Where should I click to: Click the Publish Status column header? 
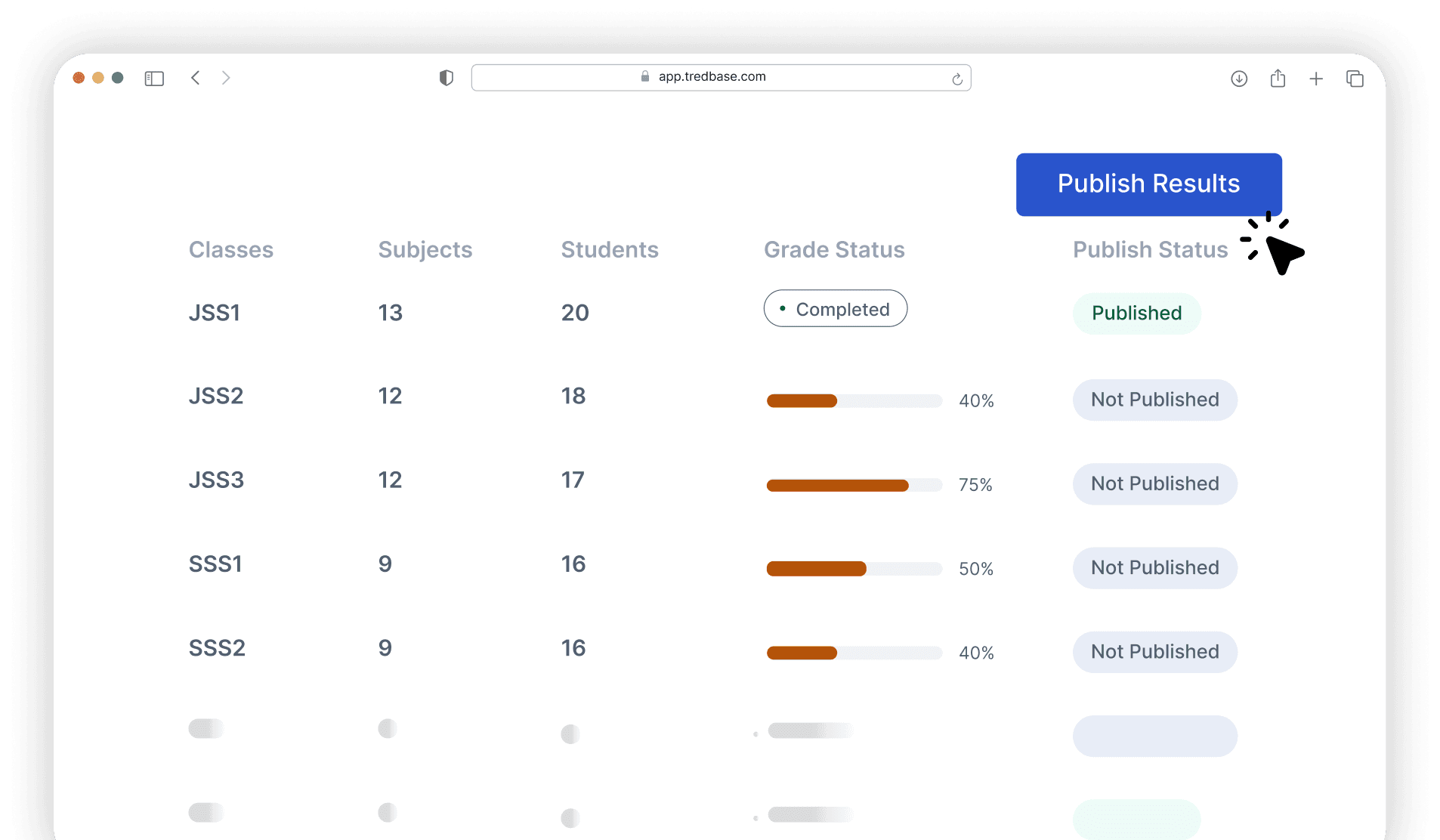tap(1150, 250)
